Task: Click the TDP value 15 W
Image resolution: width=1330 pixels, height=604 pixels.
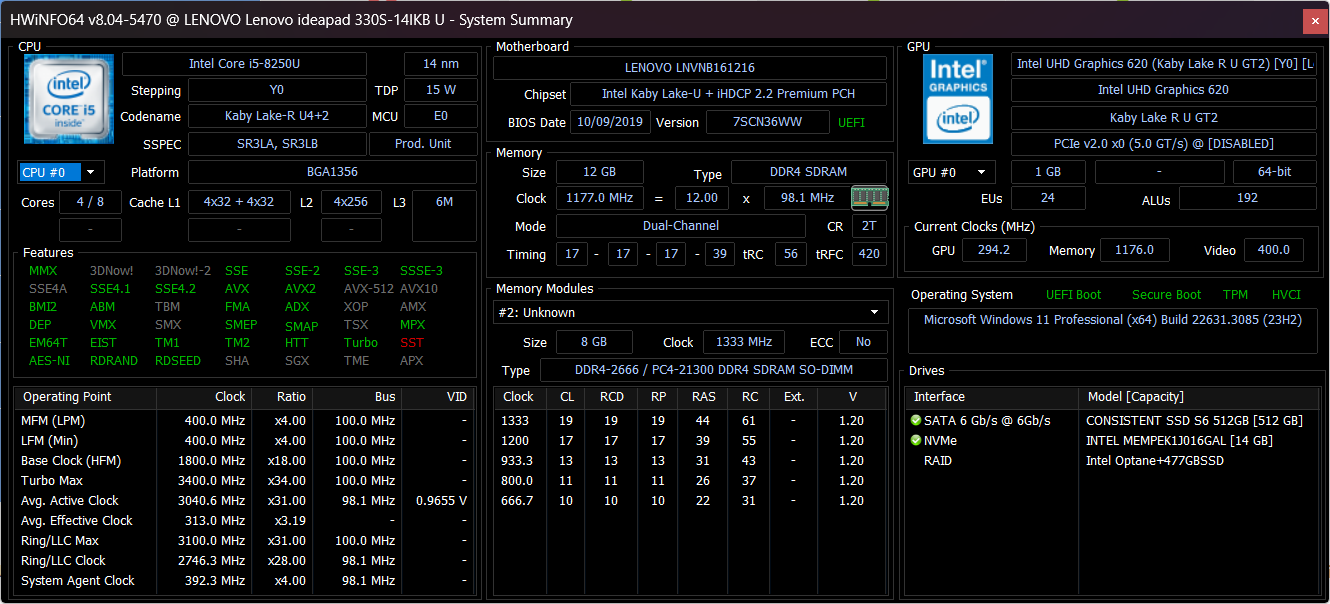Action: (440, 90)
